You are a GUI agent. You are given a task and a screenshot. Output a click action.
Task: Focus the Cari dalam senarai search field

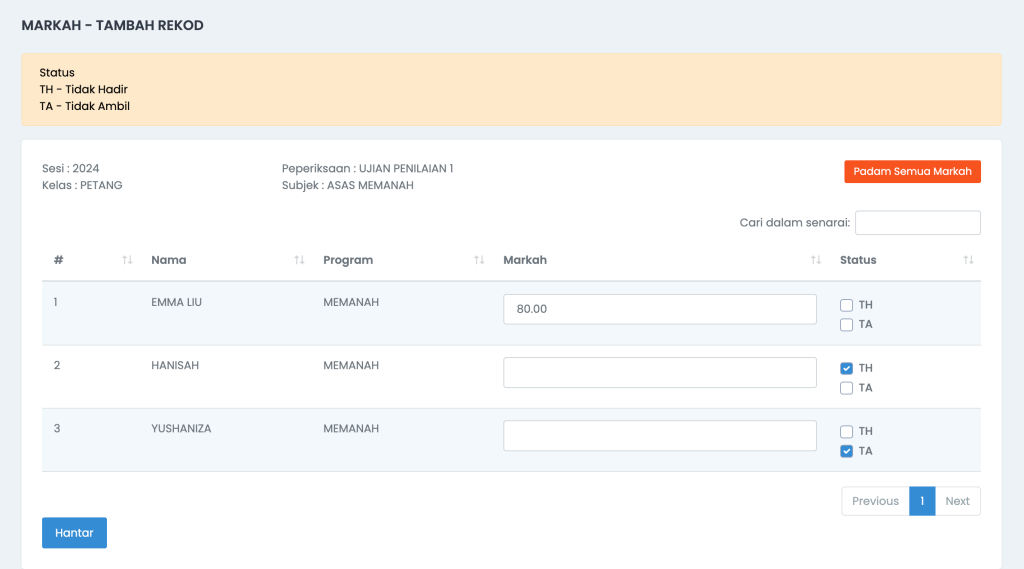[918, 223]
